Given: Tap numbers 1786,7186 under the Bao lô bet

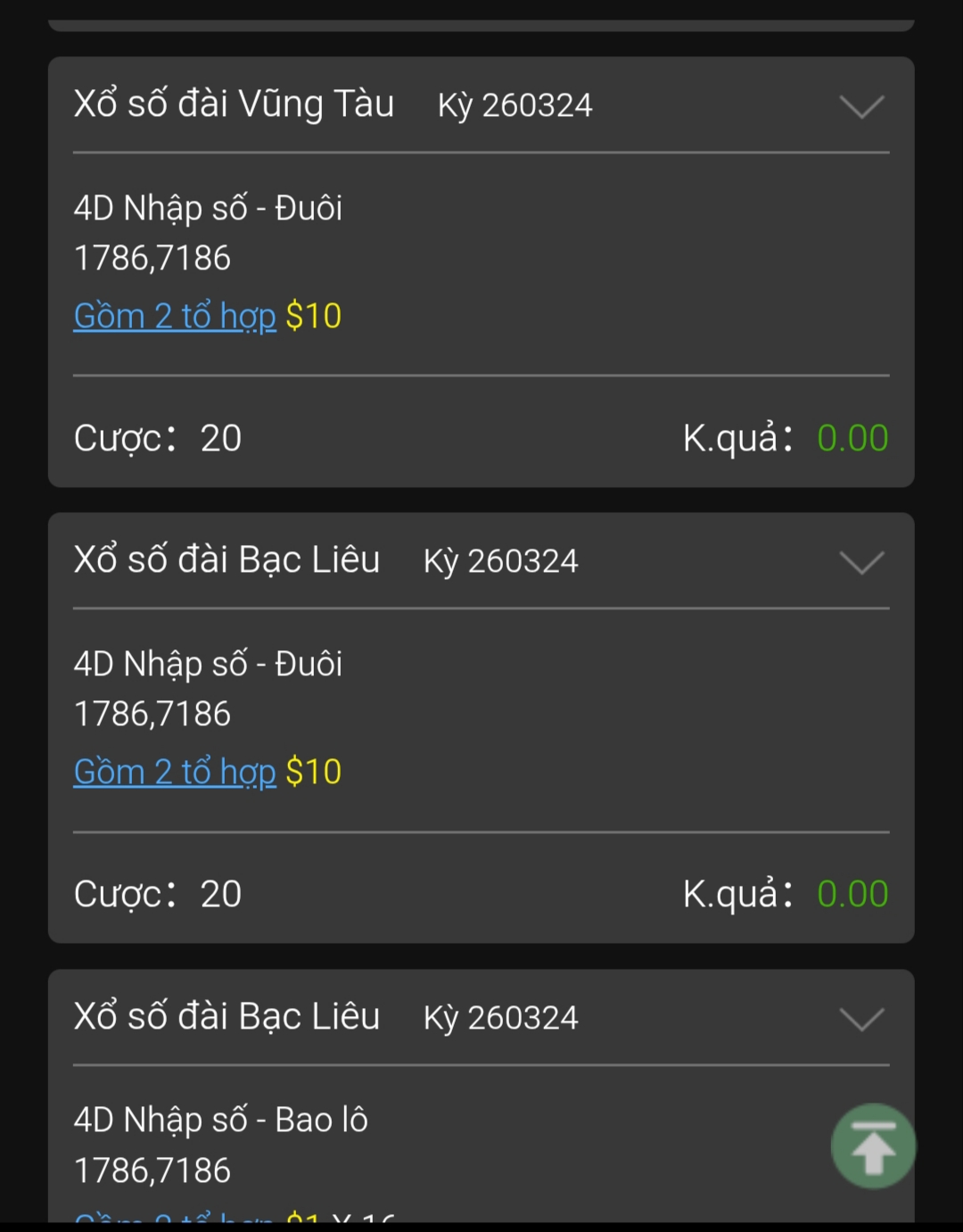Looking at the screenshot, I should [152, 1170].
